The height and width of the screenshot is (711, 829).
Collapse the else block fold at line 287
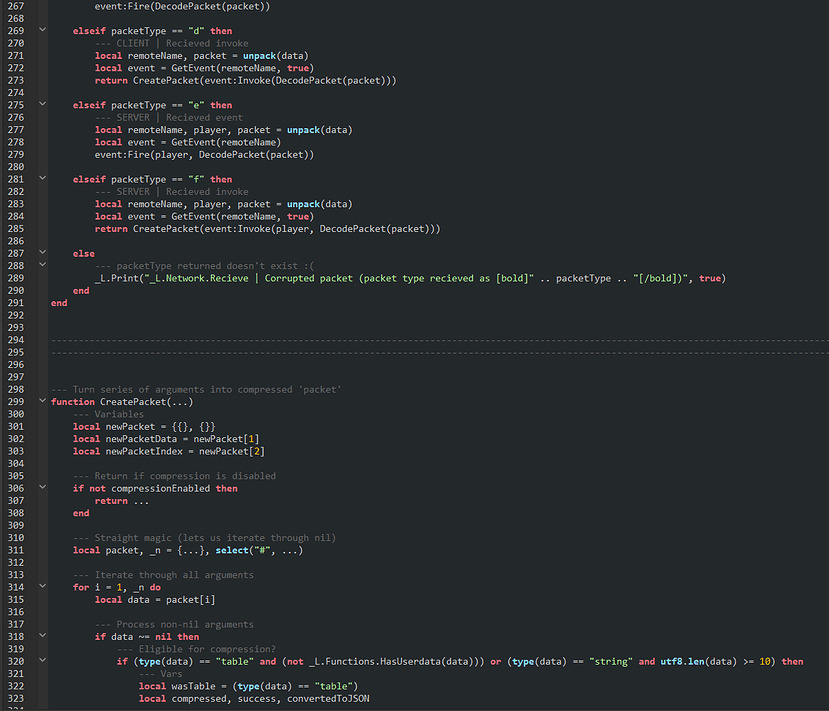43,252
